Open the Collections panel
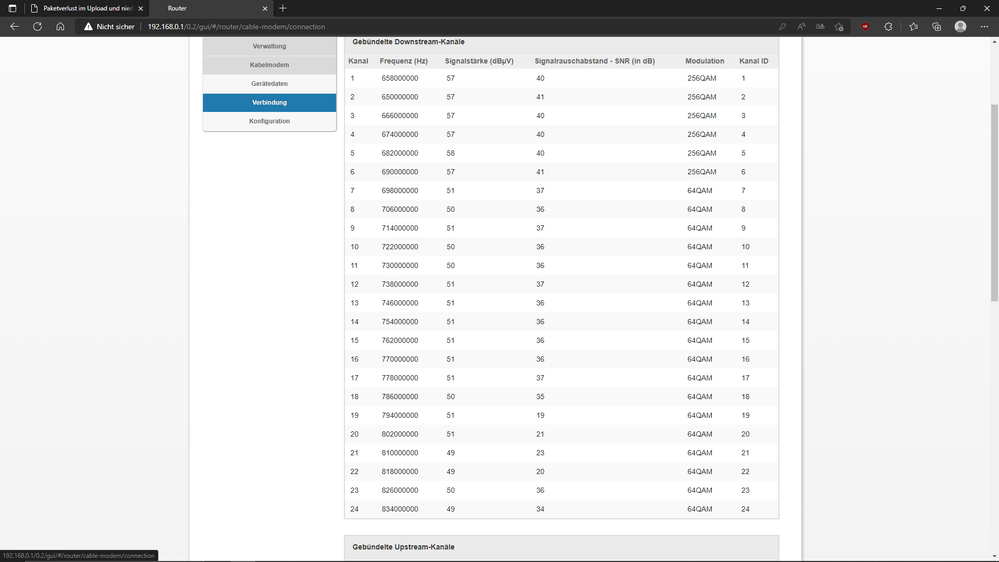Viewport: 999px width, 562px height. pyautogui.click(x=937, y=27)
